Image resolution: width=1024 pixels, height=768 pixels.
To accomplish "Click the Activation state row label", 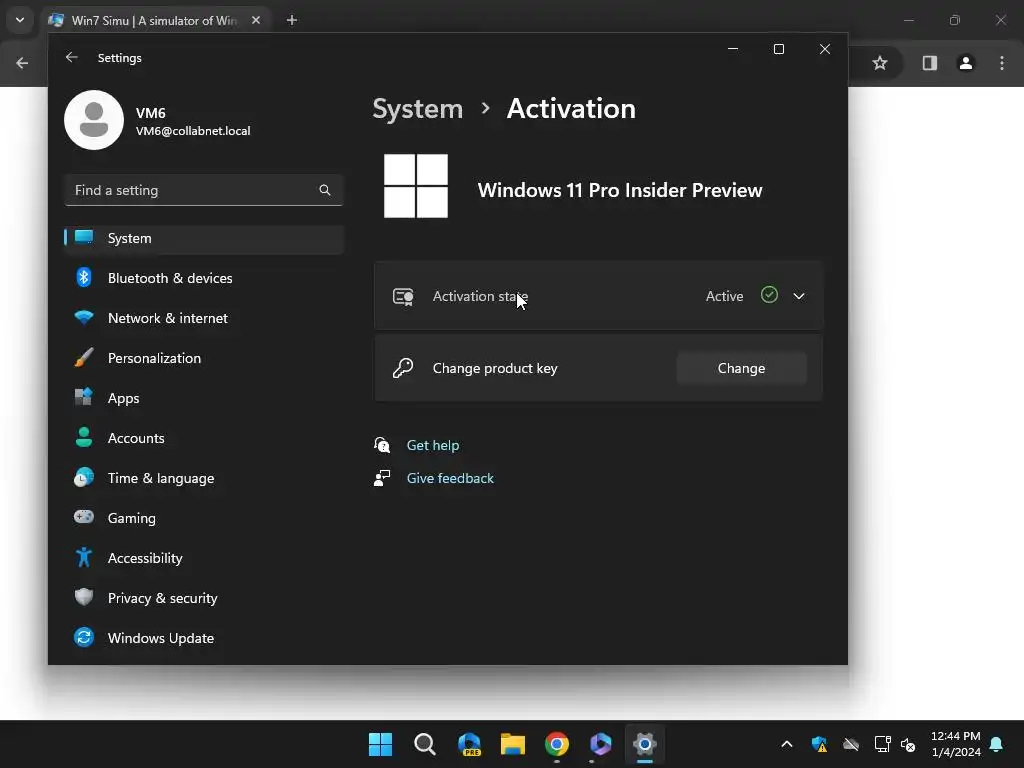I will pos(480,296).
